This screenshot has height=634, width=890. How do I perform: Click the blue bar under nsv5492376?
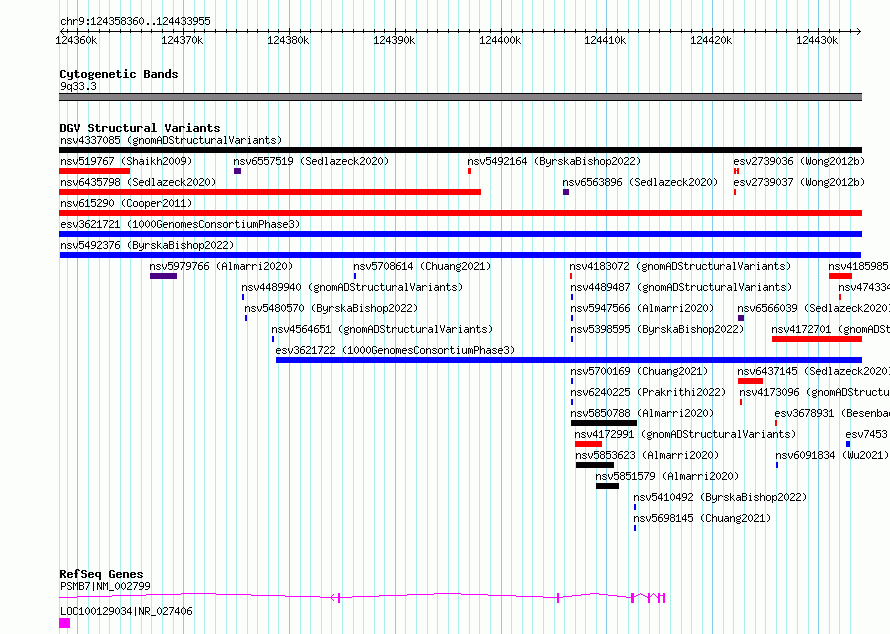coord(460,255)
